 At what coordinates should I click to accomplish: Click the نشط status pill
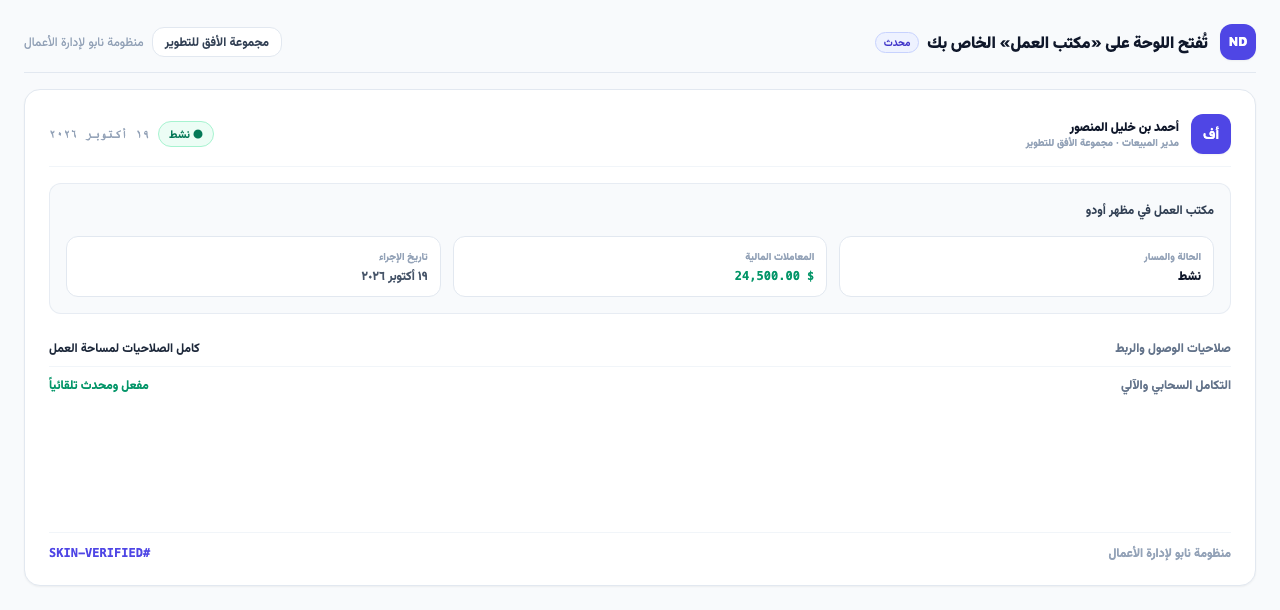pyautogui.click(x=186, y=134)
